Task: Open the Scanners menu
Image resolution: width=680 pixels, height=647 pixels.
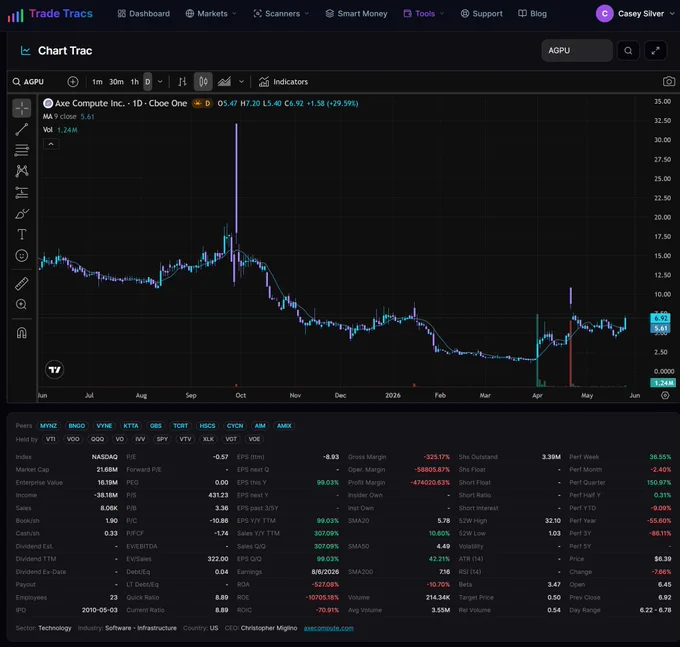Action: pyautogui.click(x=281, y=14)
